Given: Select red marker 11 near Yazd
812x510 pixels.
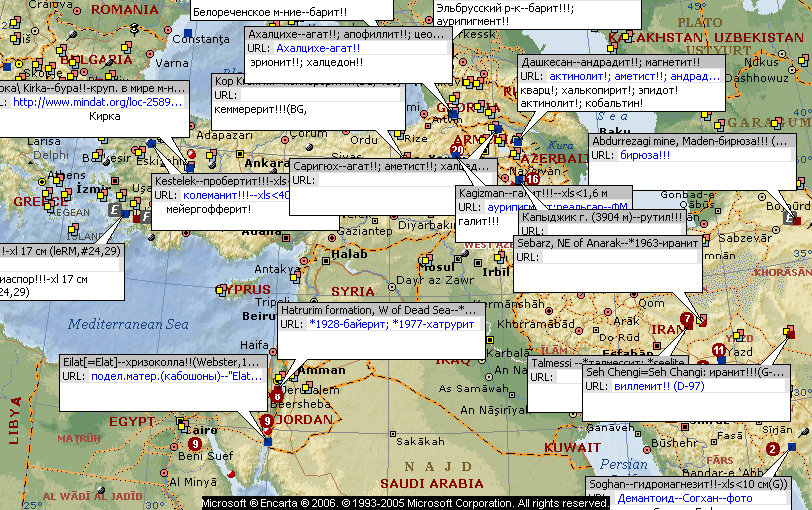Looking at the screenshot, I should pyautogui.click(x=718, y=350).
